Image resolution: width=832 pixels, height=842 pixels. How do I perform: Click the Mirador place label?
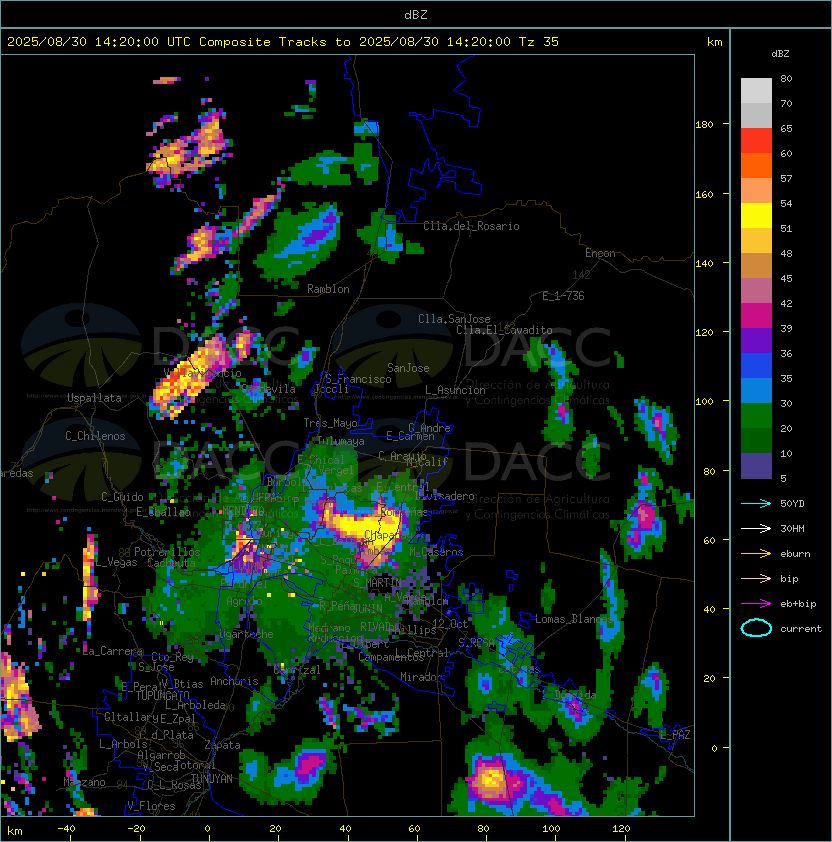pyautogui.click(x=422, y=677)
